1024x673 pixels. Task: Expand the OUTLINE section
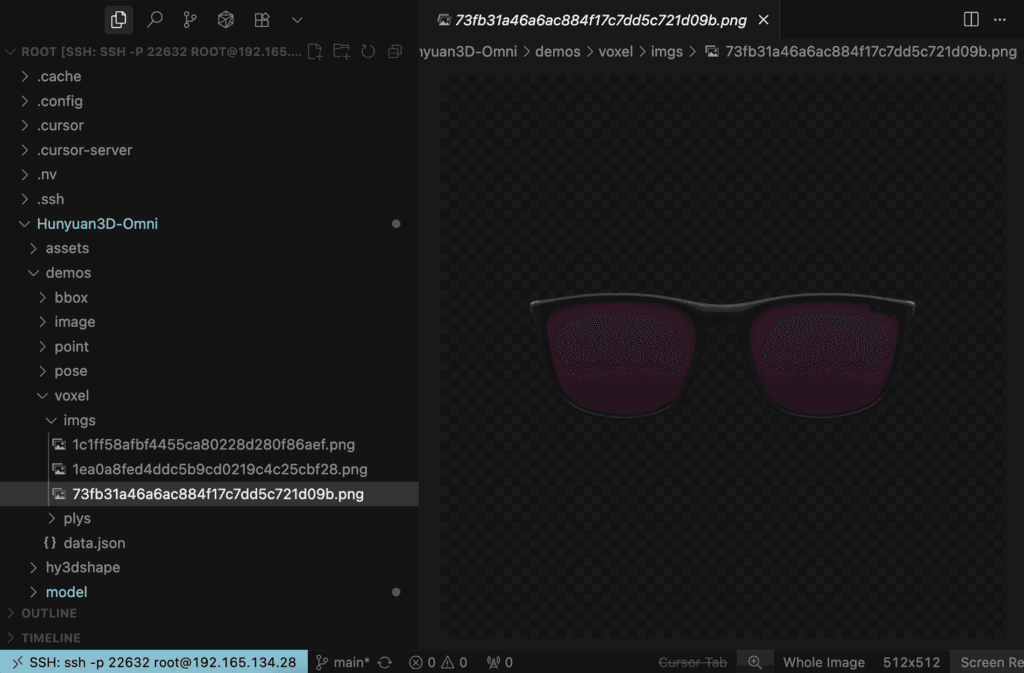(x=49, y=613)
